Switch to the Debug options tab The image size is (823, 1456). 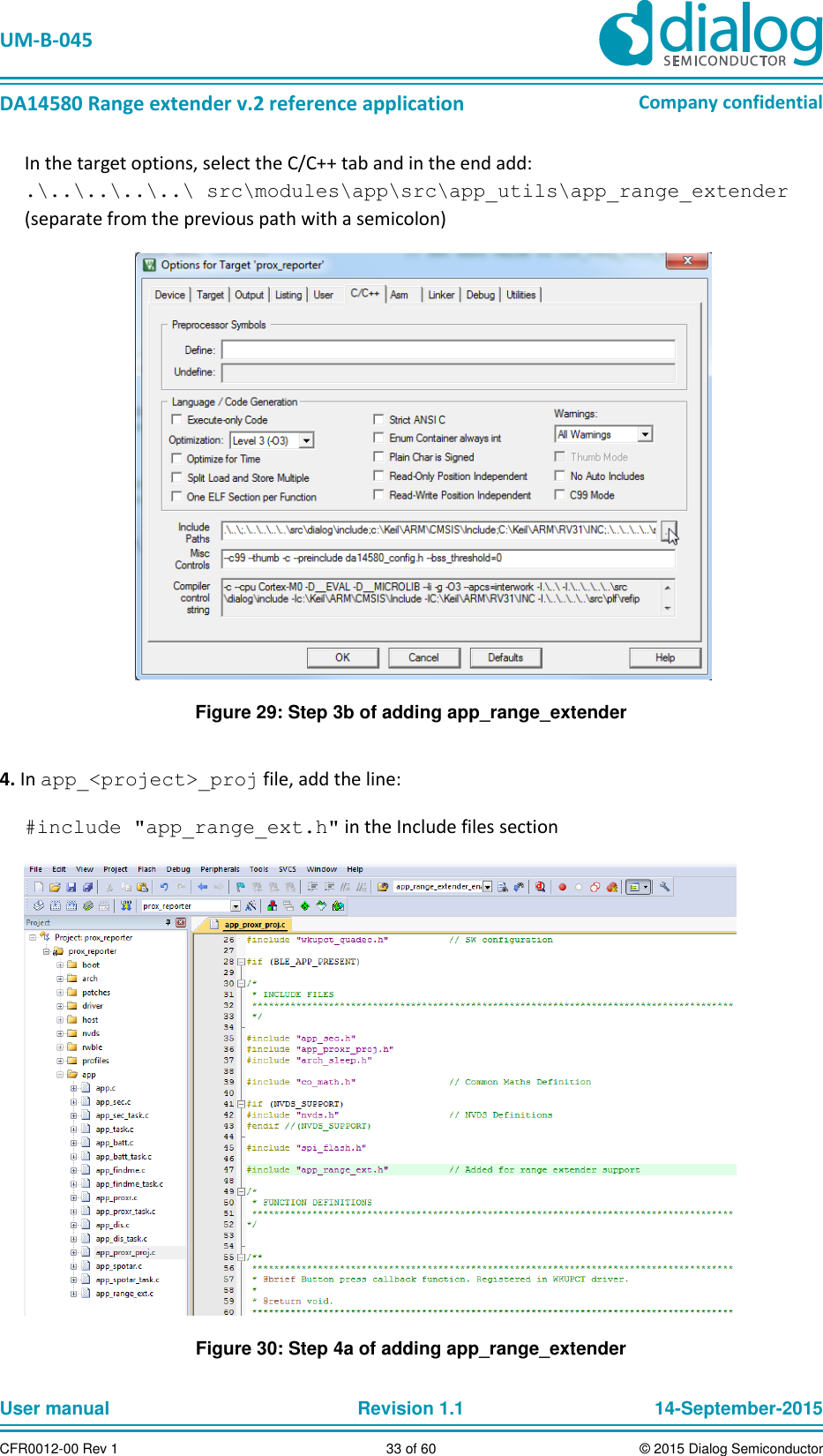click(x=480, y=295)
